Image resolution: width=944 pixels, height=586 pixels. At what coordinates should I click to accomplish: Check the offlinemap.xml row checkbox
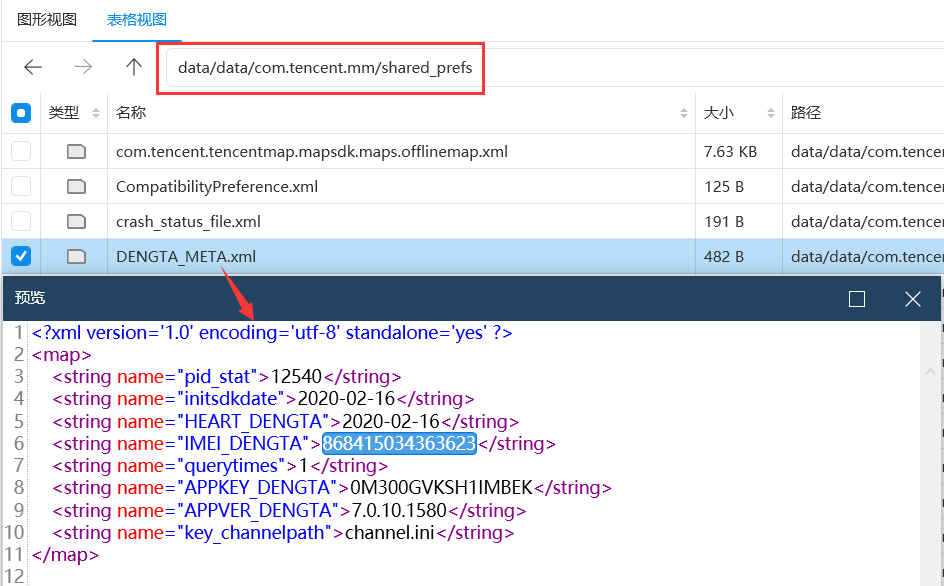(21, 151)
